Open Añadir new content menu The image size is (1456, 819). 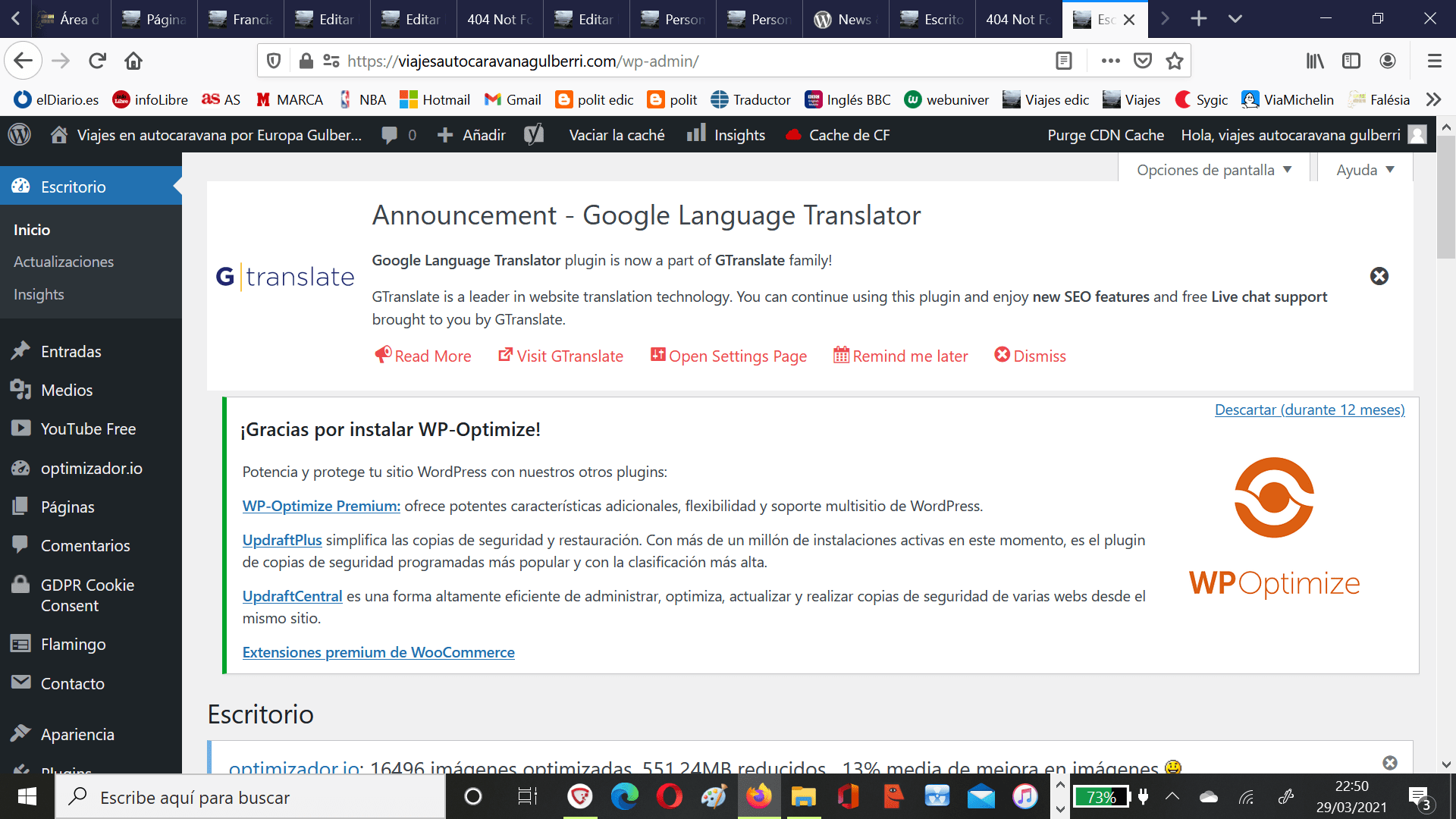pos(472,135)
